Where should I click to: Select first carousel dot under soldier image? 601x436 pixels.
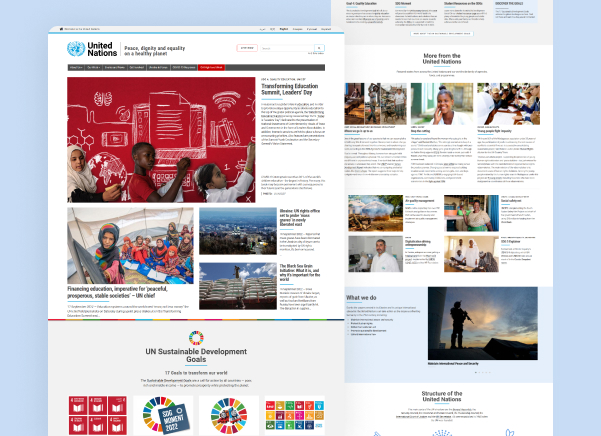476,372
